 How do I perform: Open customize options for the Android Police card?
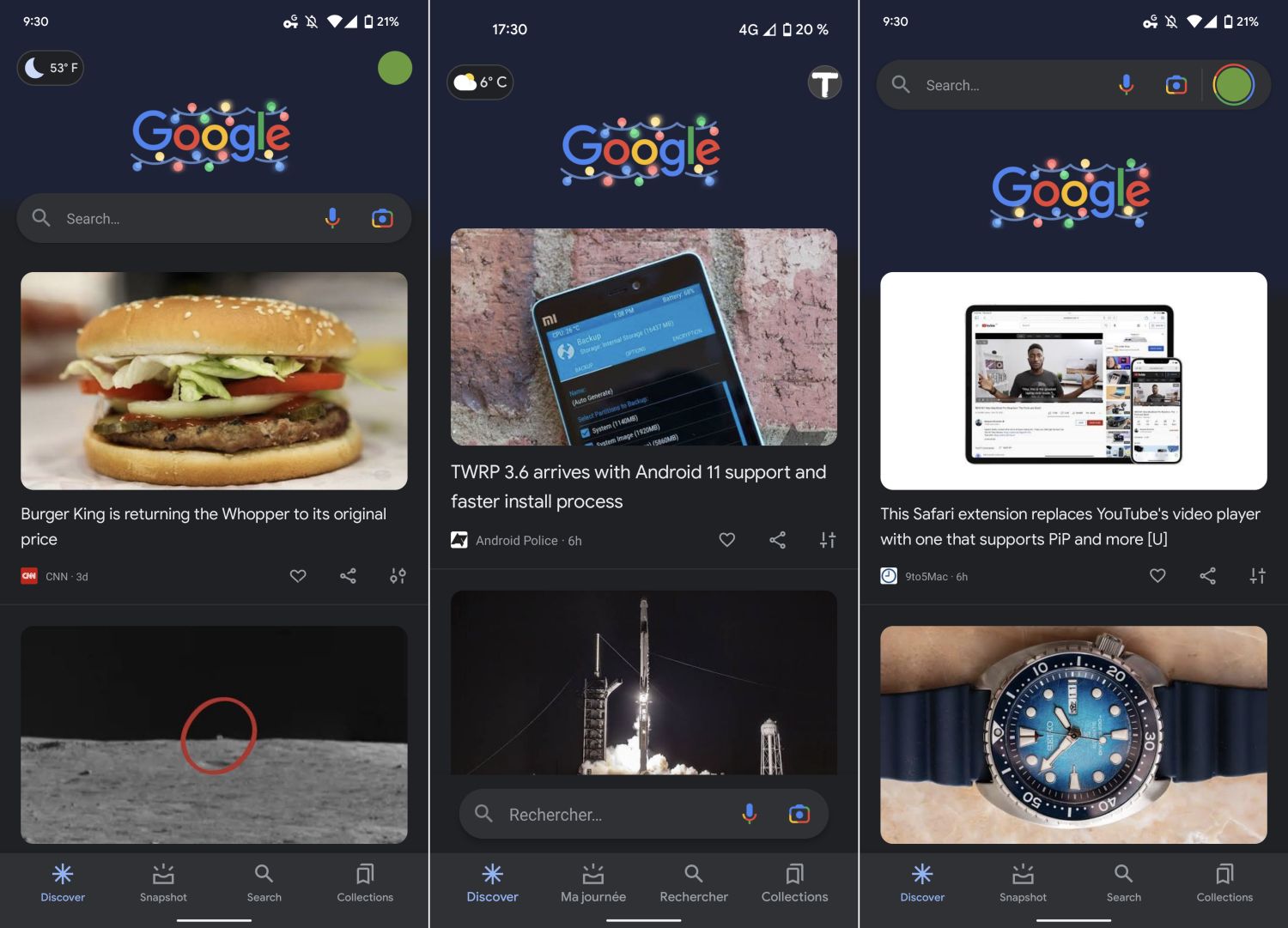pos(828,540)
